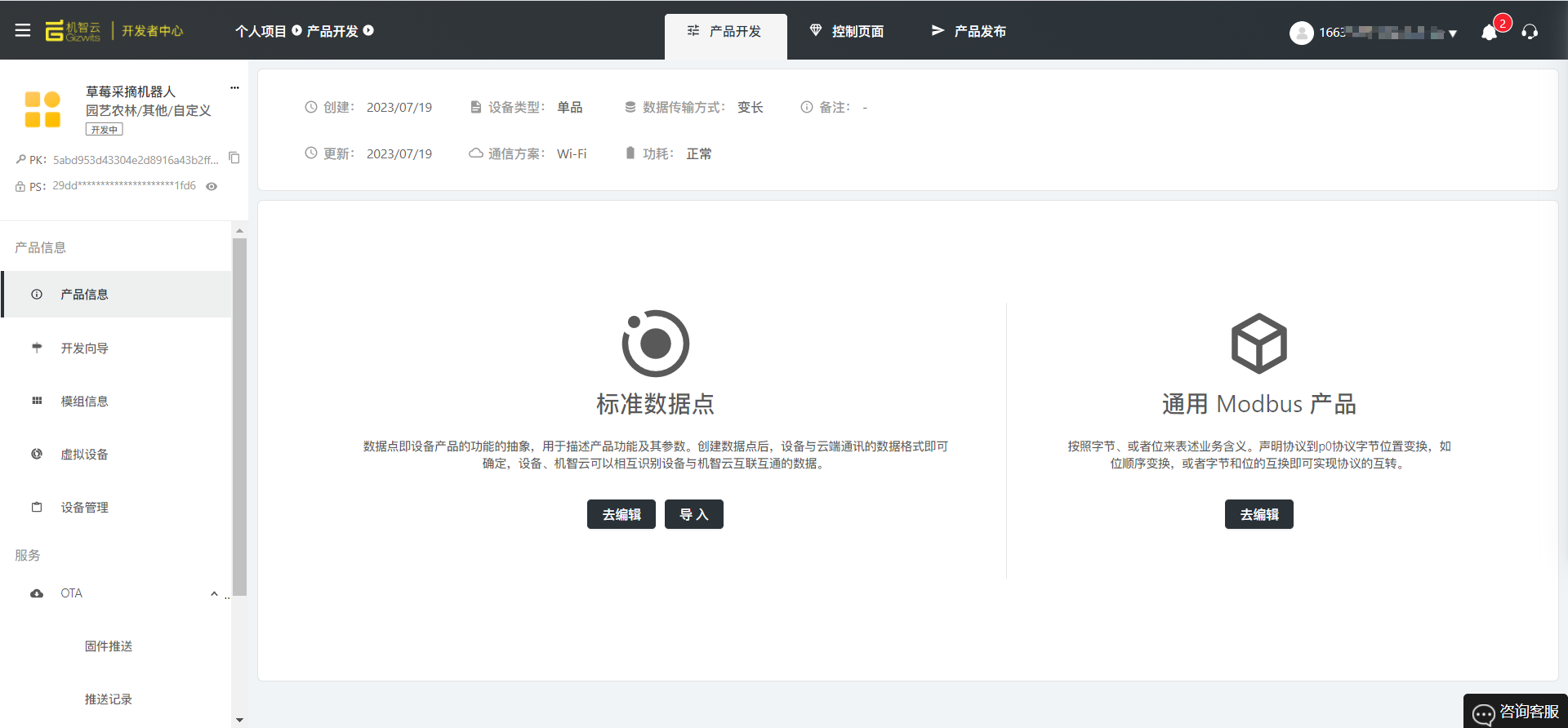Click the remarks info icon
The width and height of the screenshot is (1568, 728).
(807, 107)
